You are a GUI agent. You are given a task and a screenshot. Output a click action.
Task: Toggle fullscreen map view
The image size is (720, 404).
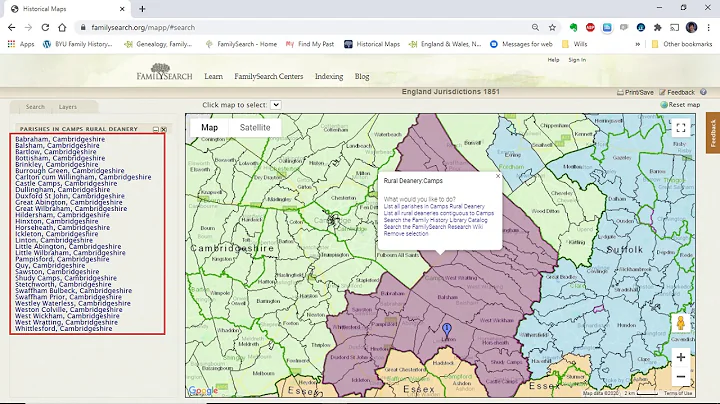(681, 128)
